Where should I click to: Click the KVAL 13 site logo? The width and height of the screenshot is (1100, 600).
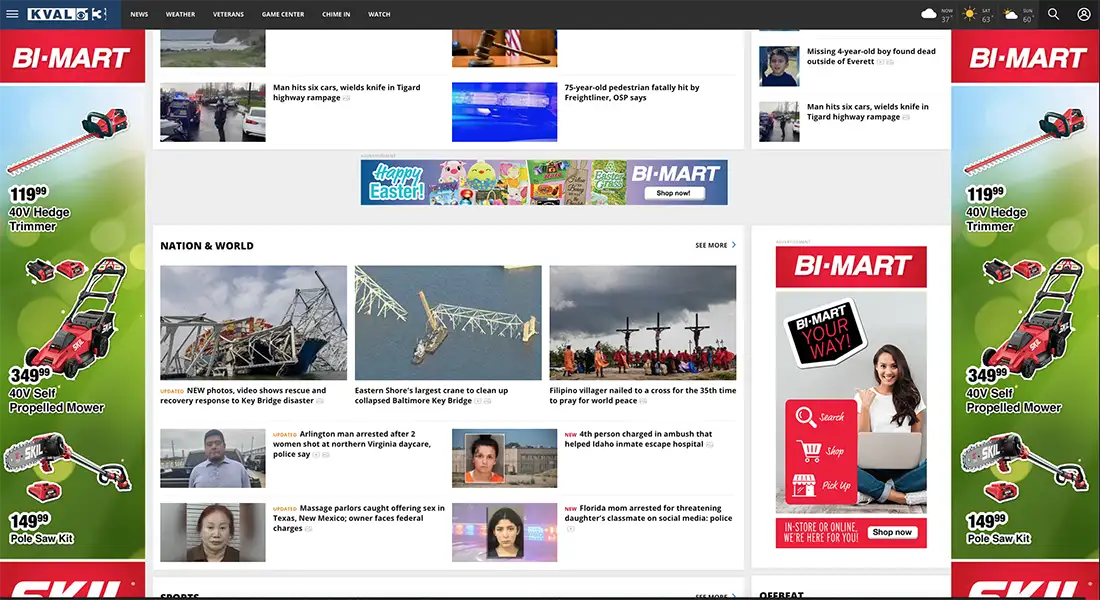(x=67, y=14)
